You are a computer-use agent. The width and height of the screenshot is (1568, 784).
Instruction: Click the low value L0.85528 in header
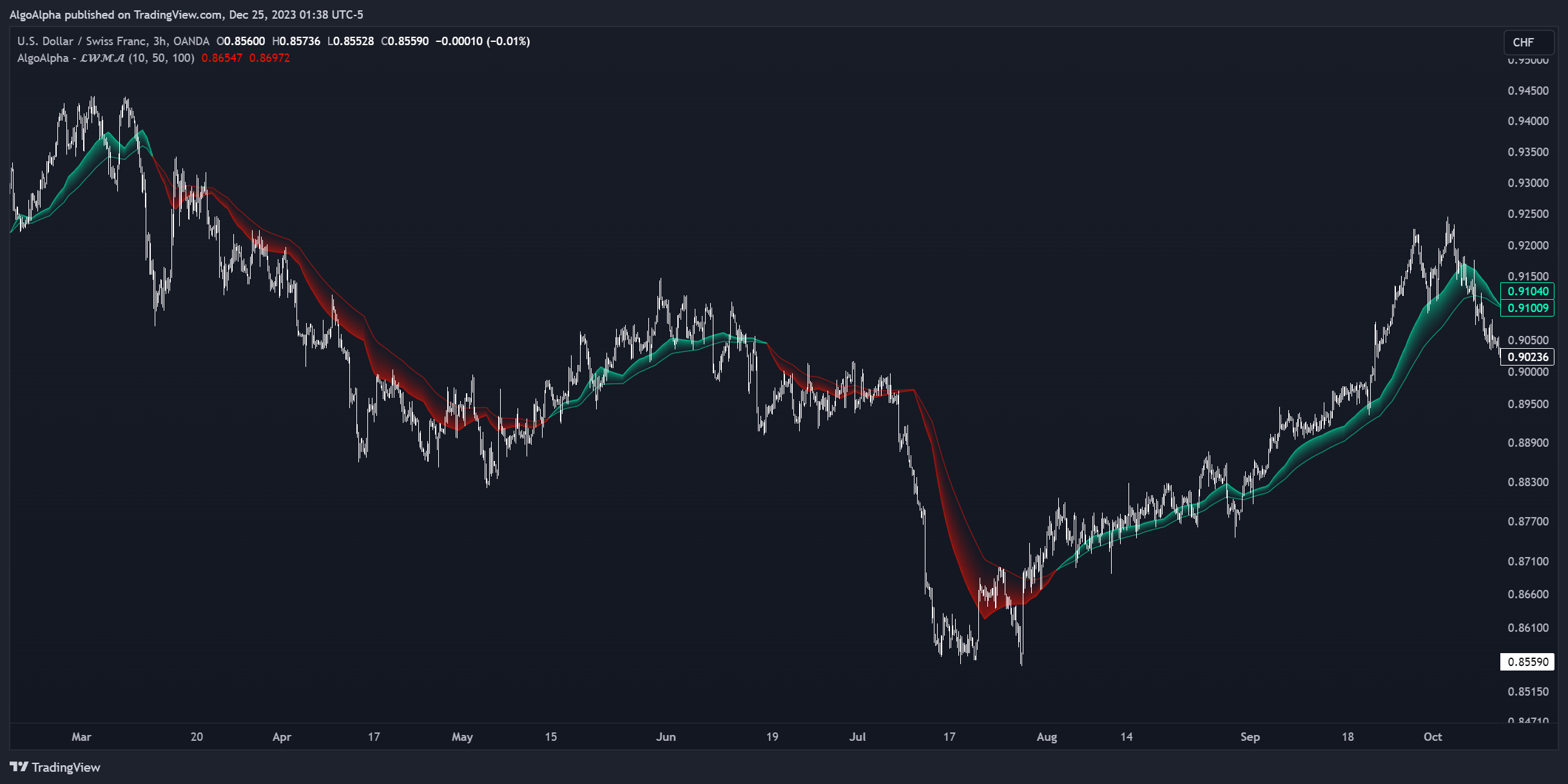pos(350,41)
